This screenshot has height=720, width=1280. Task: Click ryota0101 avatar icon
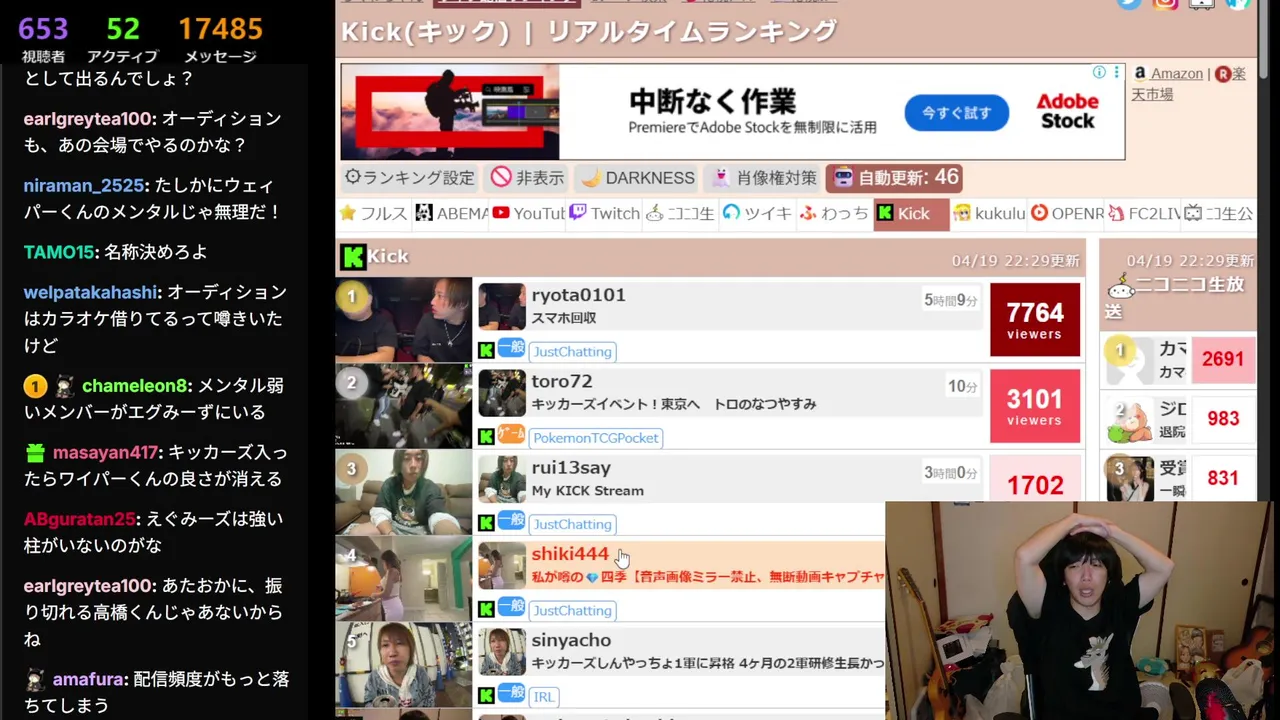[501, 307]
